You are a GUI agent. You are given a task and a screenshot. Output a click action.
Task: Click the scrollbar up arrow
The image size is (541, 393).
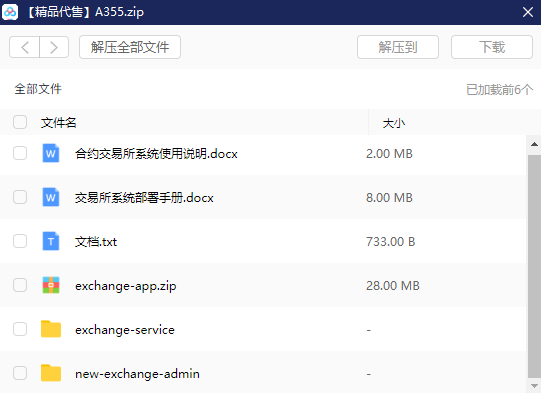(x=534, y=144)
